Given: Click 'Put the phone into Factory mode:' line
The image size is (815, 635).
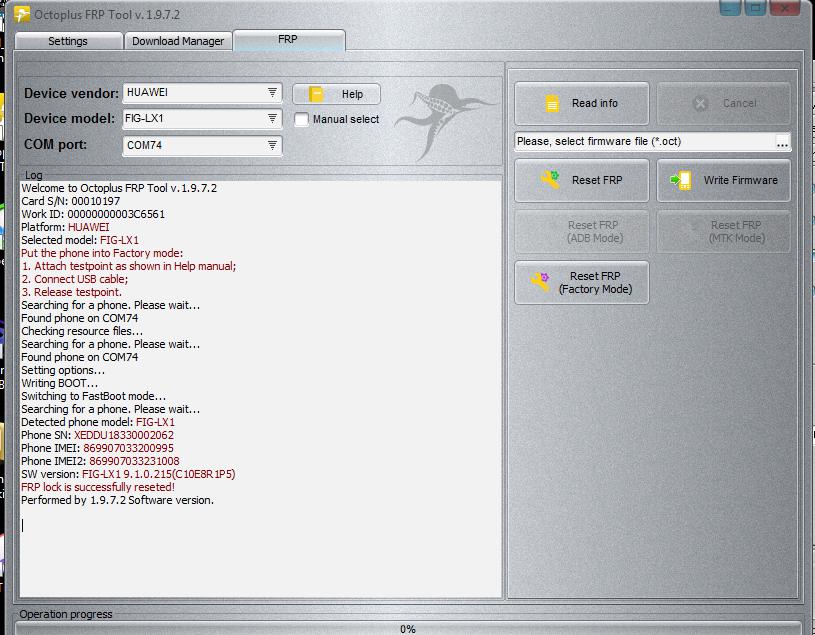Looking at the screenshot, I should coord(102,253).
